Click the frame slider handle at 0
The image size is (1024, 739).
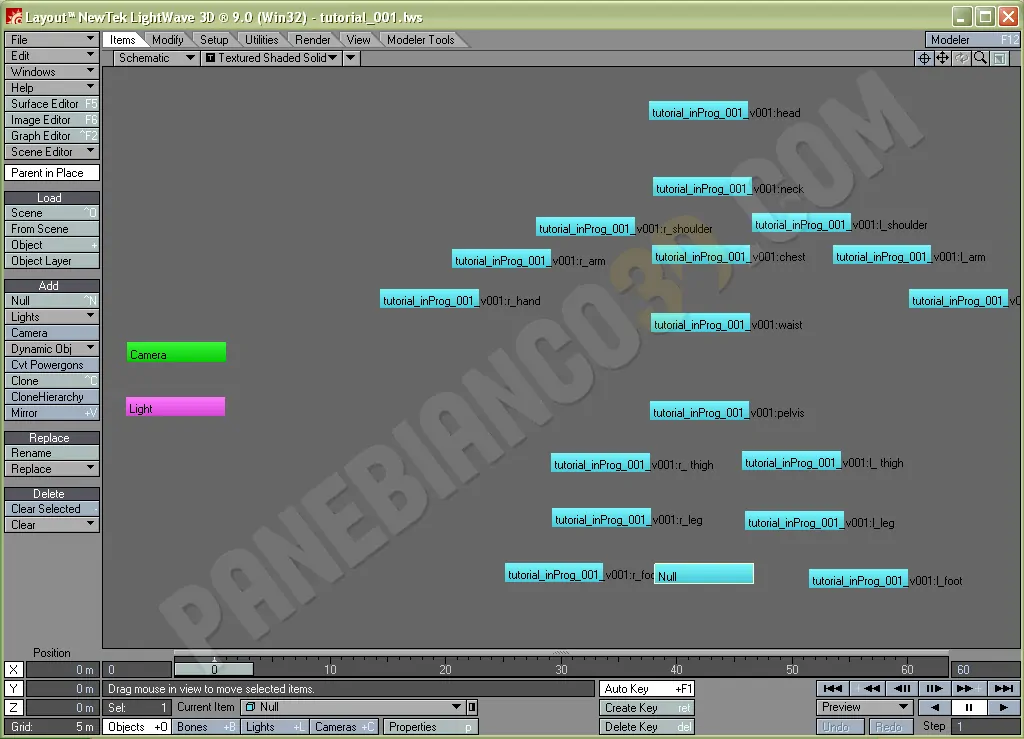214,669
